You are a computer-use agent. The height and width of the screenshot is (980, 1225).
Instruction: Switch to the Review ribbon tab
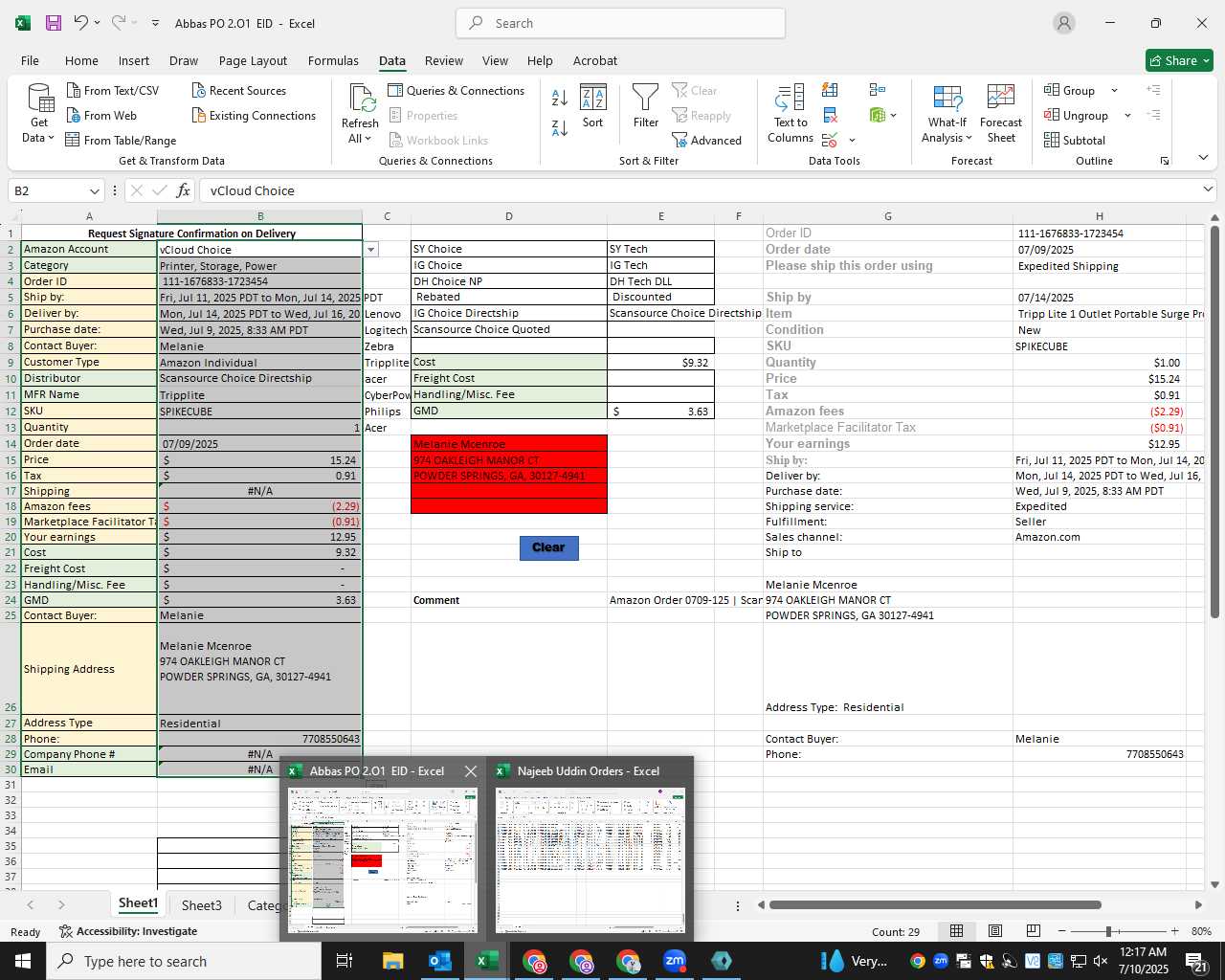(444, 60)
